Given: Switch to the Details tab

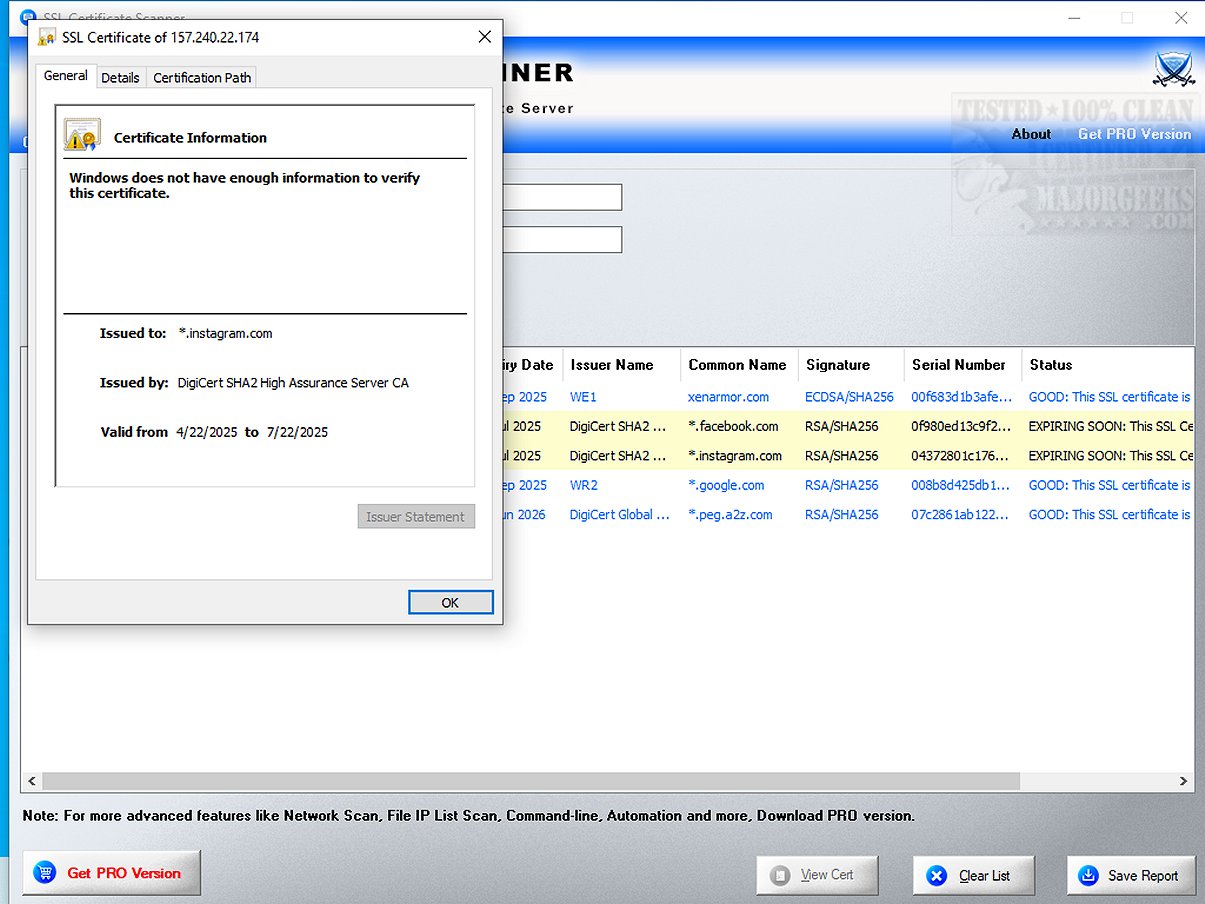Looking at the screenshot, I should tap(120, 77).
